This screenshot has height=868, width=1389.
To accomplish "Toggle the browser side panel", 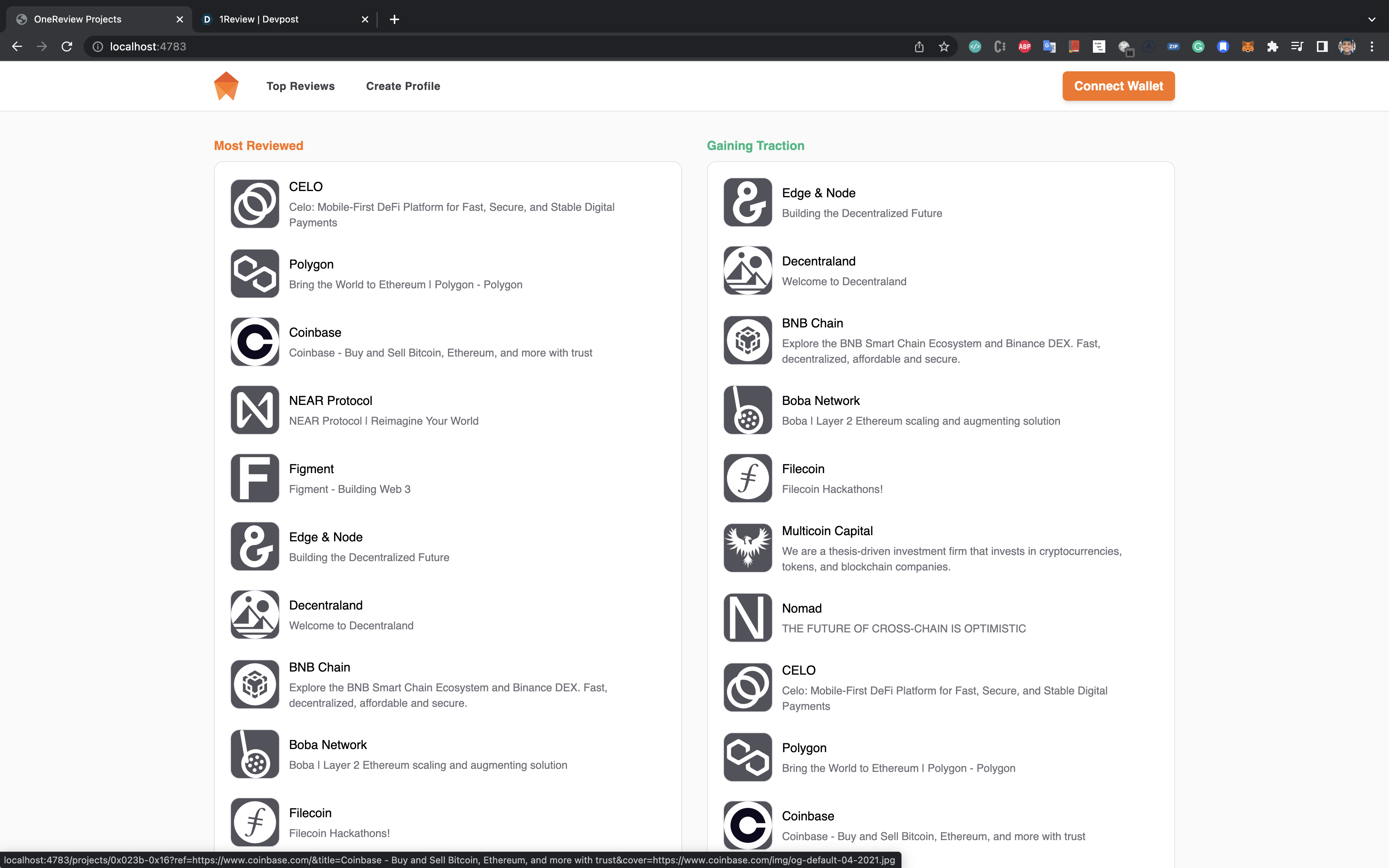I will click(x=1322, y=46).
